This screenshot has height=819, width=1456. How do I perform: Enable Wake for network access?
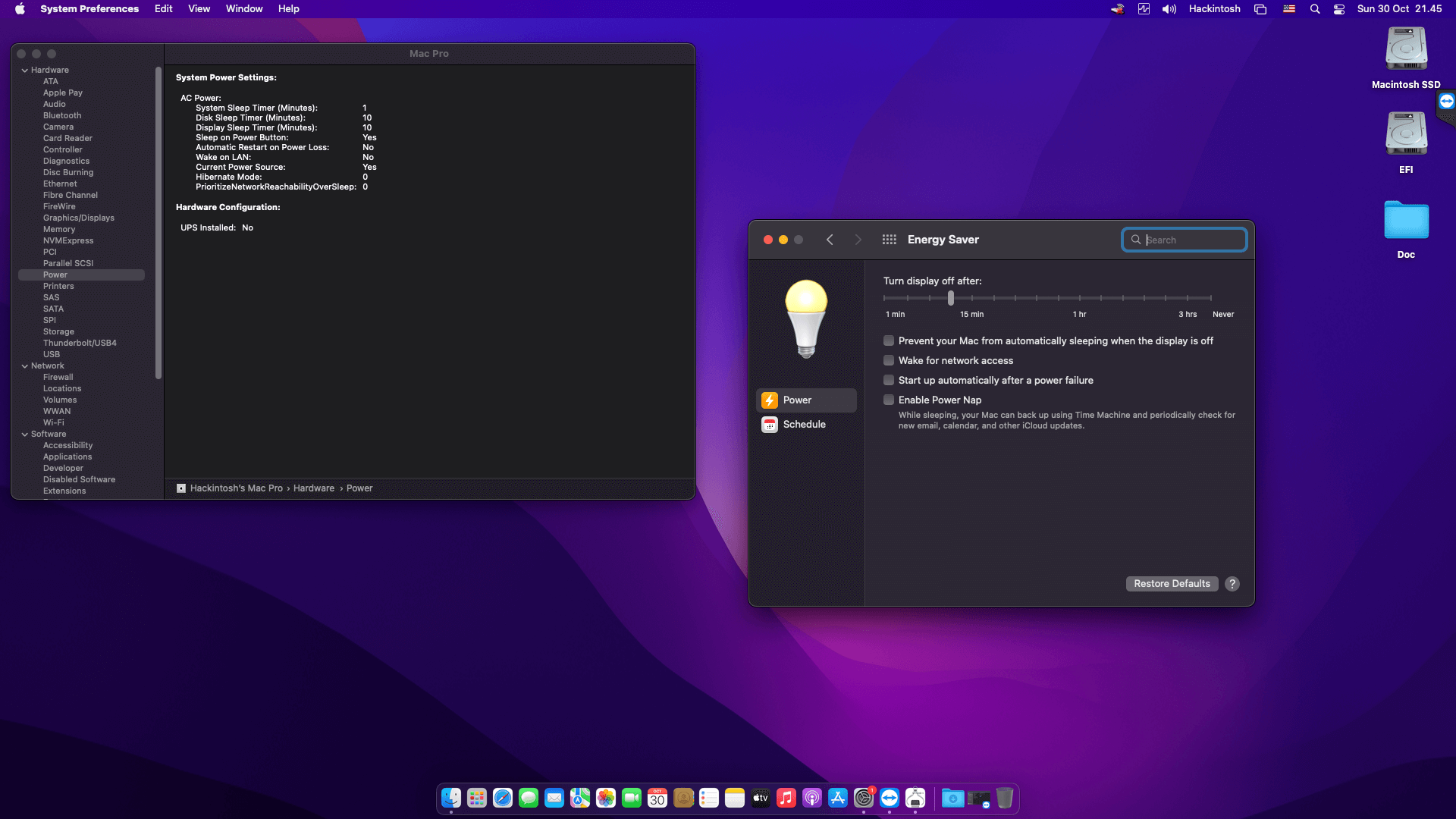coord(889,361)
